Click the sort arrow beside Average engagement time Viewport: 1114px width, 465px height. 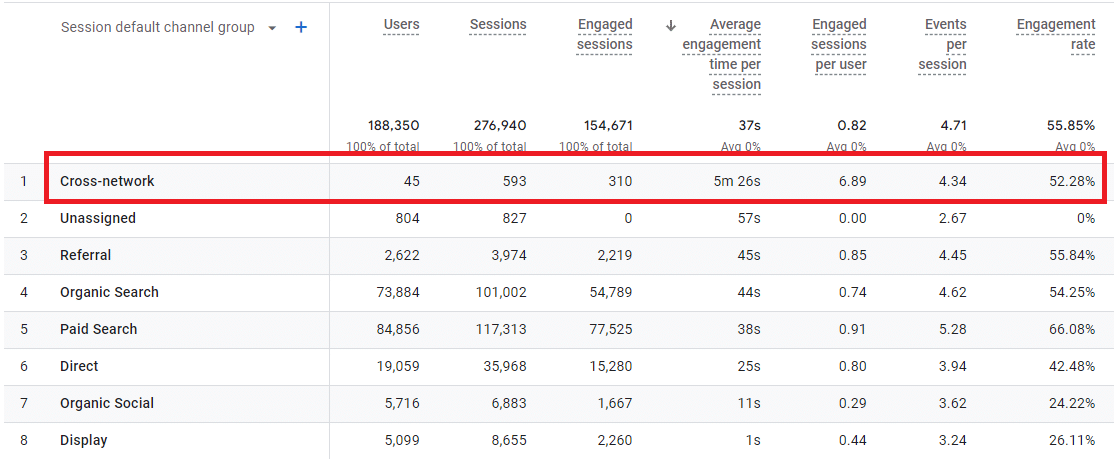pos(670,25)
